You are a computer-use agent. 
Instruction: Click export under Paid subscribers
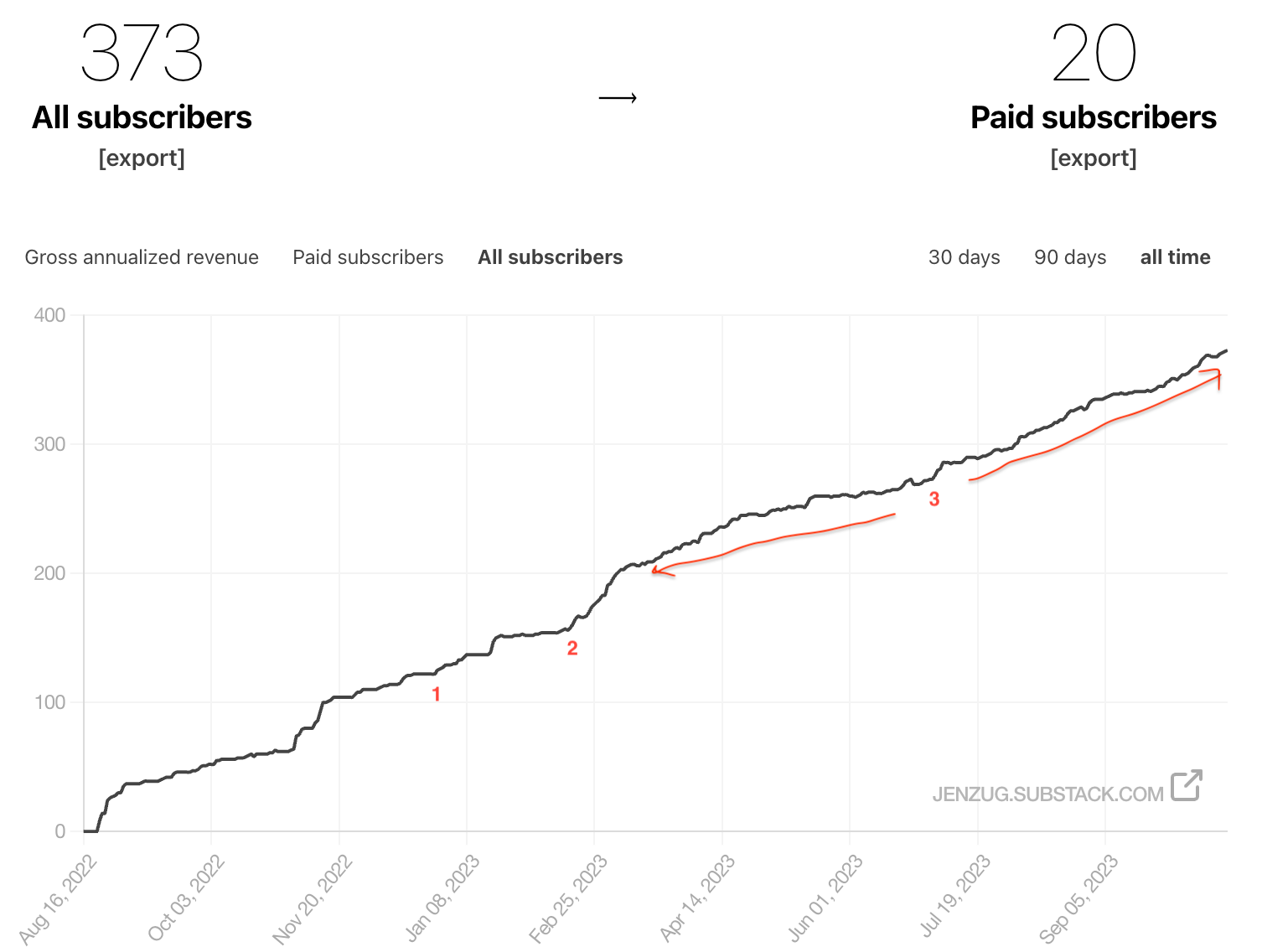[x=1094, y=158]
